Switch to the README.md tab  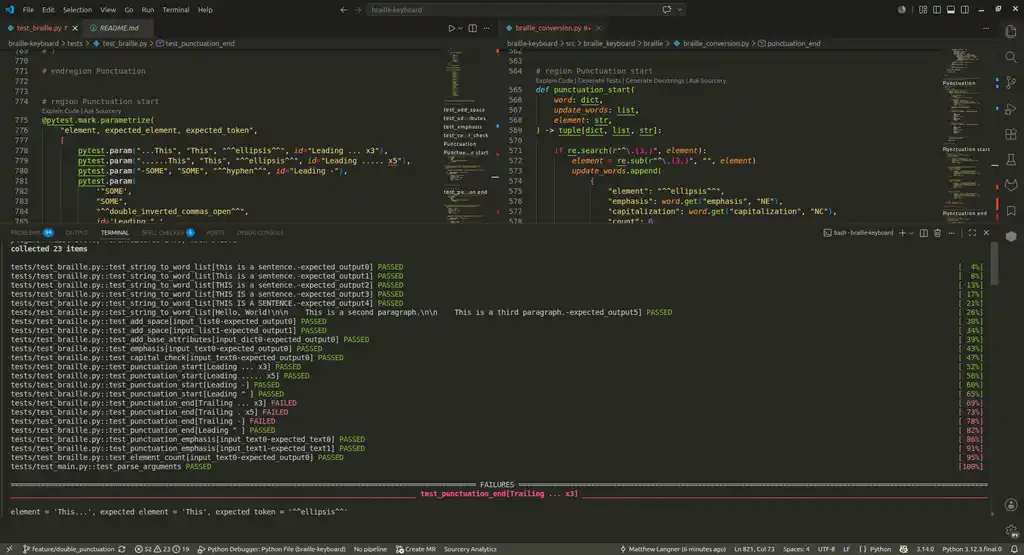point(118,28)
